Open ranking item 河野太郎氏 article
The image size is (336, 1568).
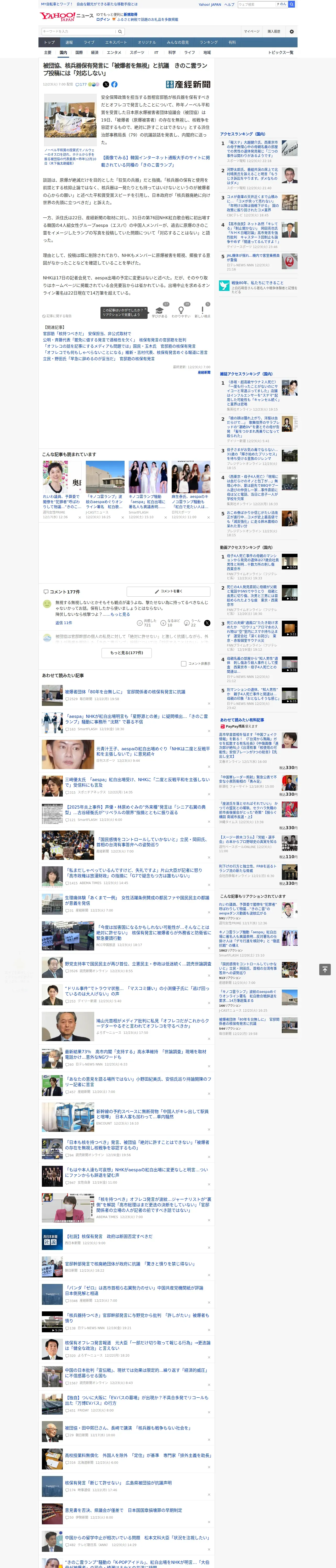253,176
